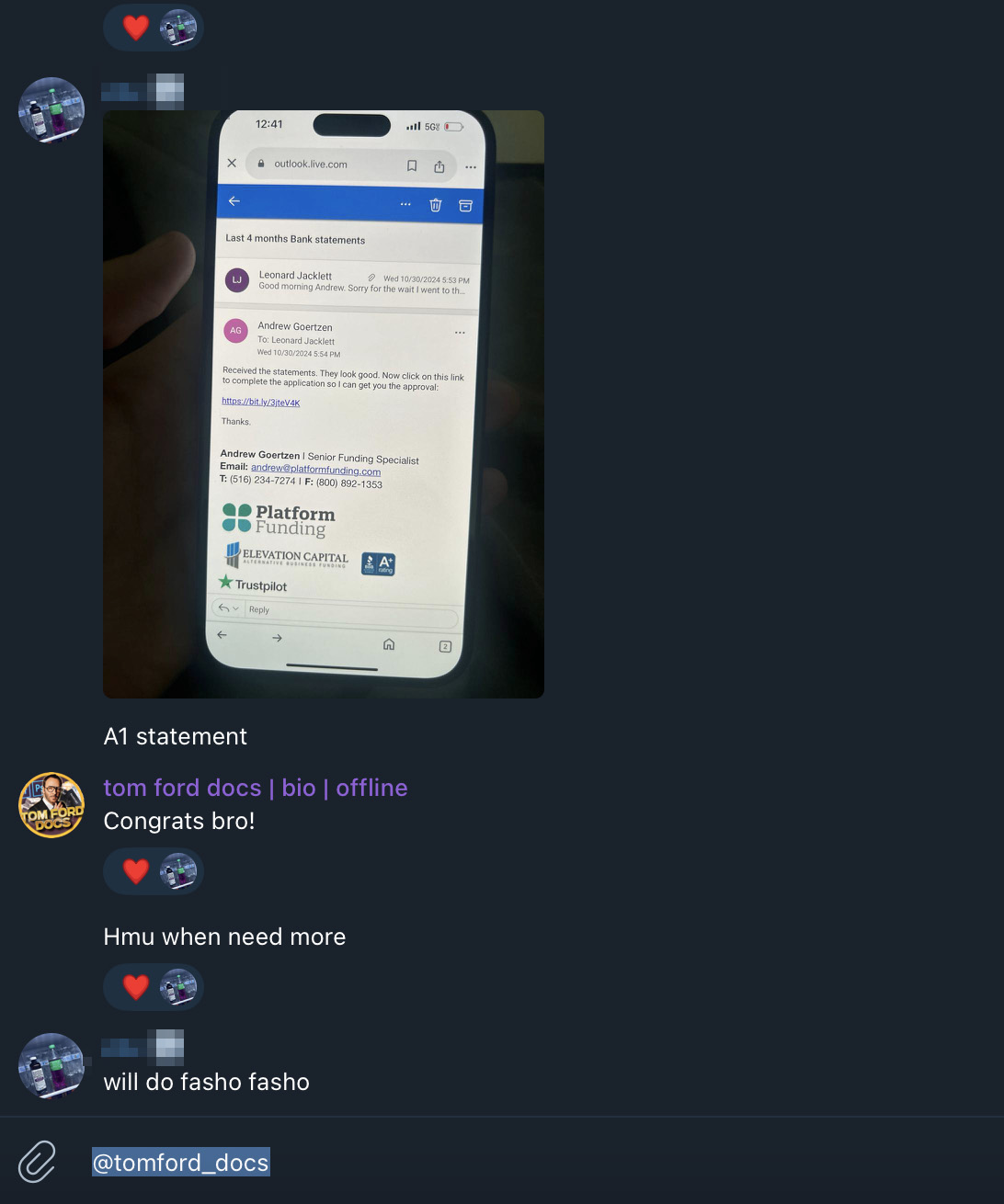This screenshot has height=1204, width=1004.
Task: Click the heart reaction under 'Congrats bro!'
Action: pyautogui.click(x=136, y=870)
